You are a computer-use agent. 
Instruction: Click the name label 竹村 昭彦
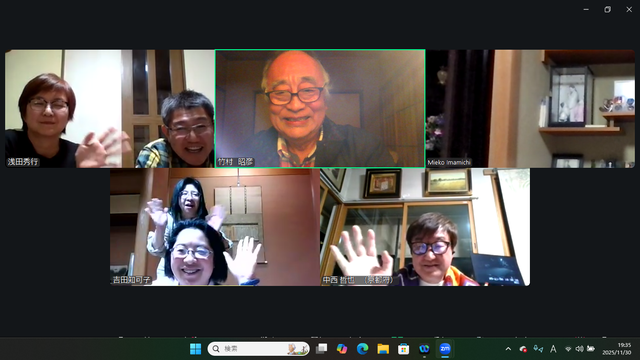pos(235,162)
